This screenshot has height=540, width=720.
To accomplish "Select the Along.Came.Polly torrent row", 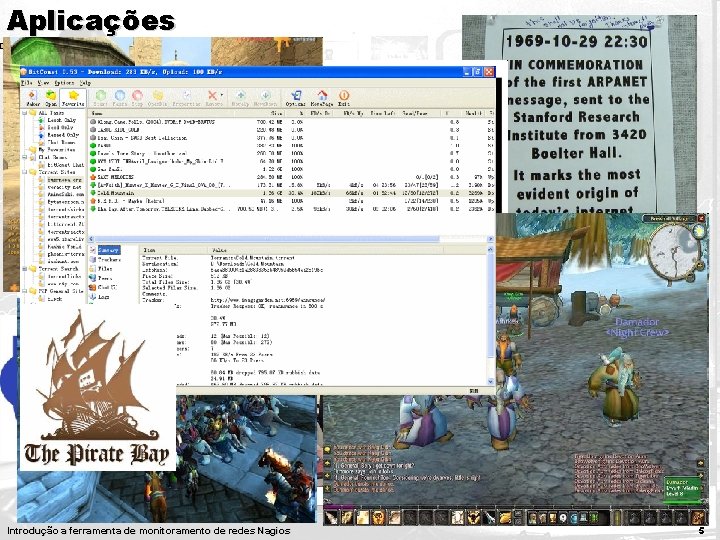I will 292,122.
